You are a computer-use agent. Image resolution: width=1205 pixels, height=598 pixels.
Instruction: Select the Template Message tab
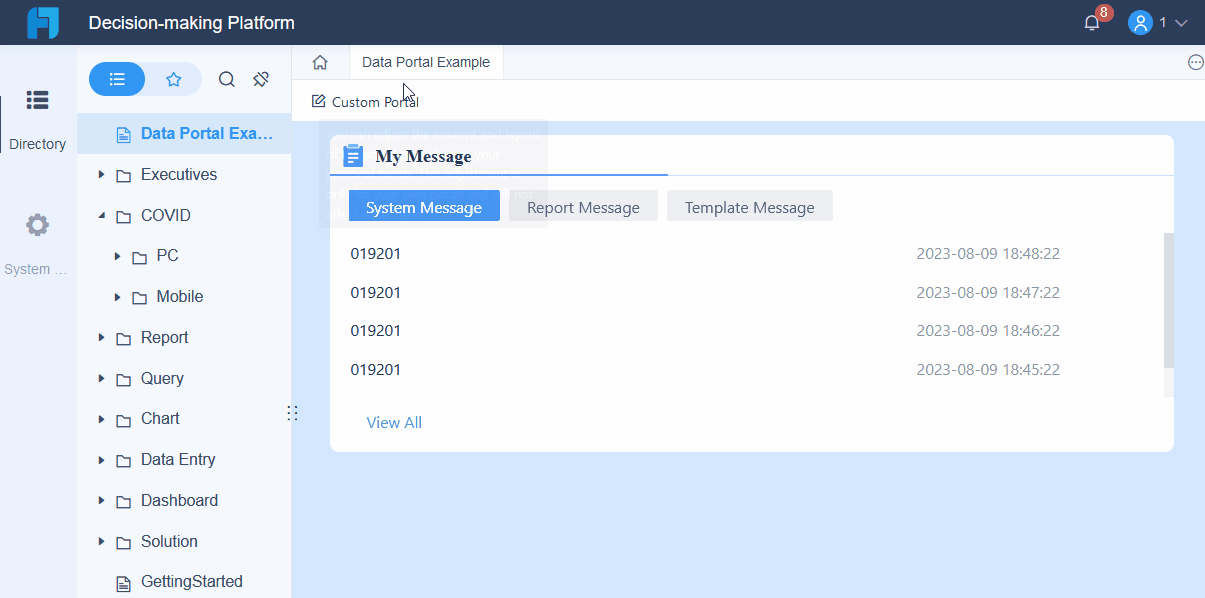(x=749, y=206)
